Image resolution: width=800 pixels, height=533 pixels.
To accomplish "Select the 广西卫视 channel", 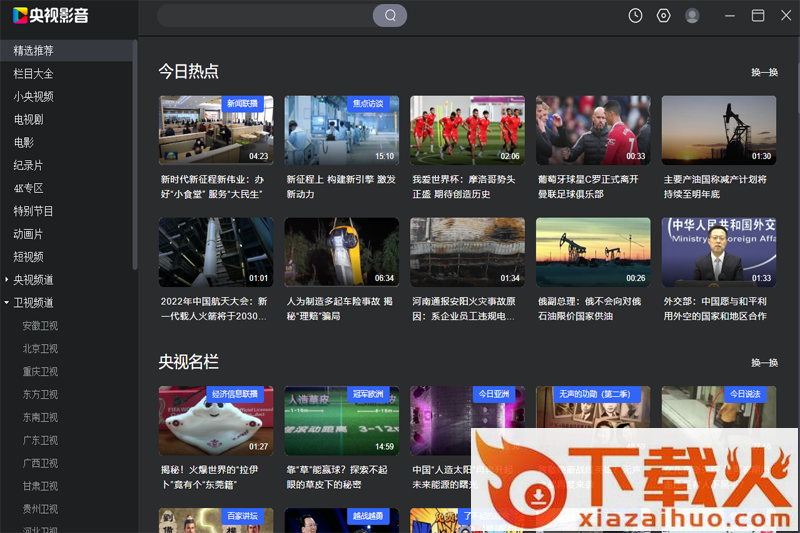I will click(x=40, y=463).
